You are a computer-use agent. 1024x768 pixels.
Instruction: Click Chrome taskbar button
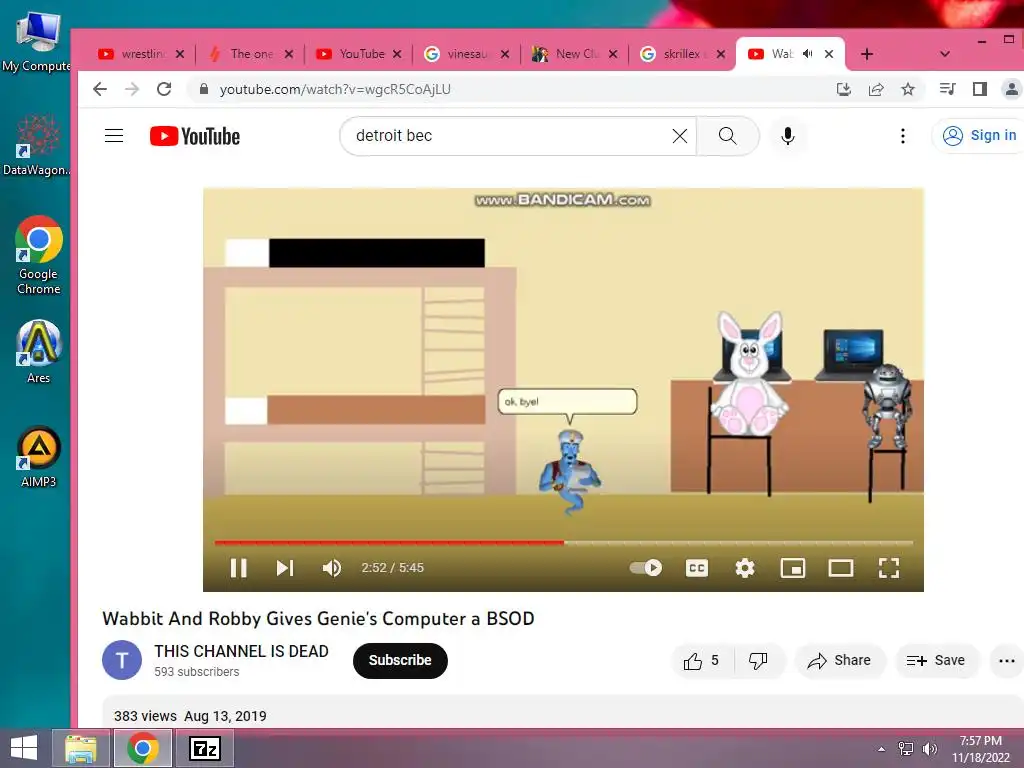(x=143, y=748)
